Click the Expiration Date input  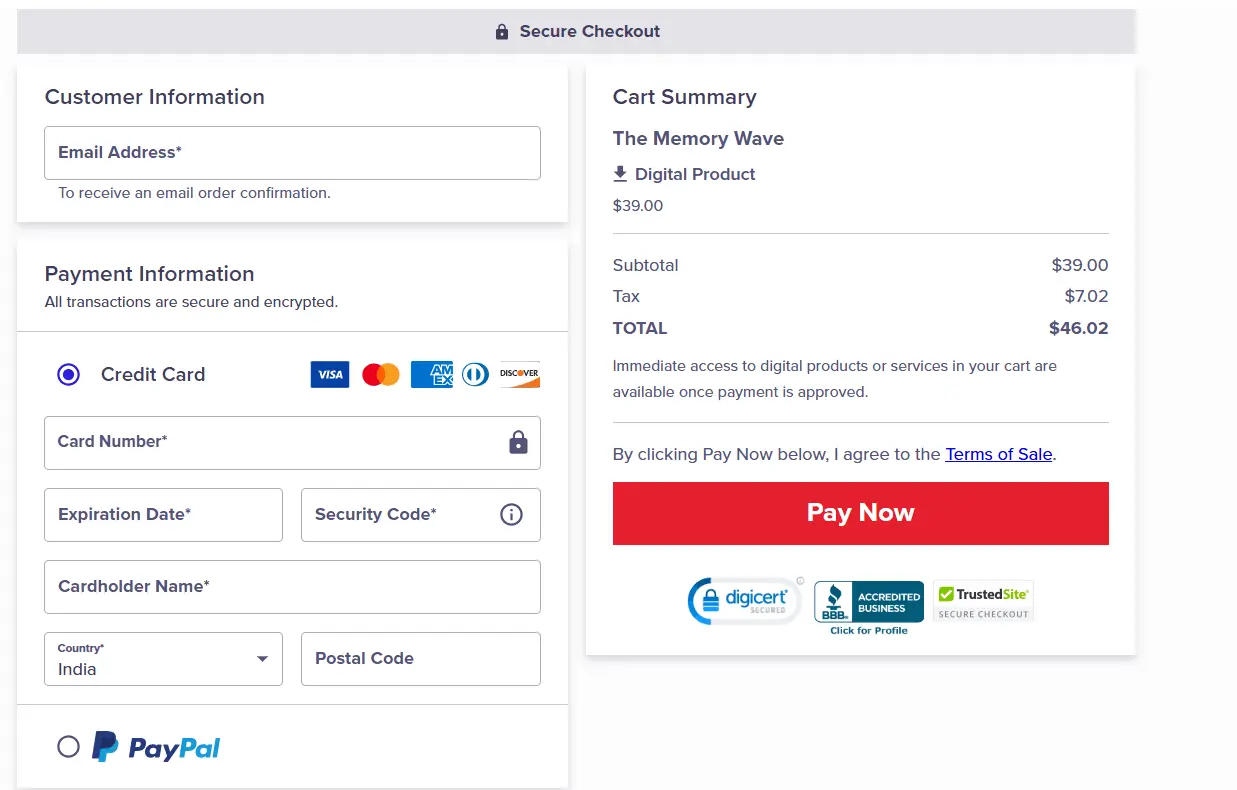click(x=163, y=515)
